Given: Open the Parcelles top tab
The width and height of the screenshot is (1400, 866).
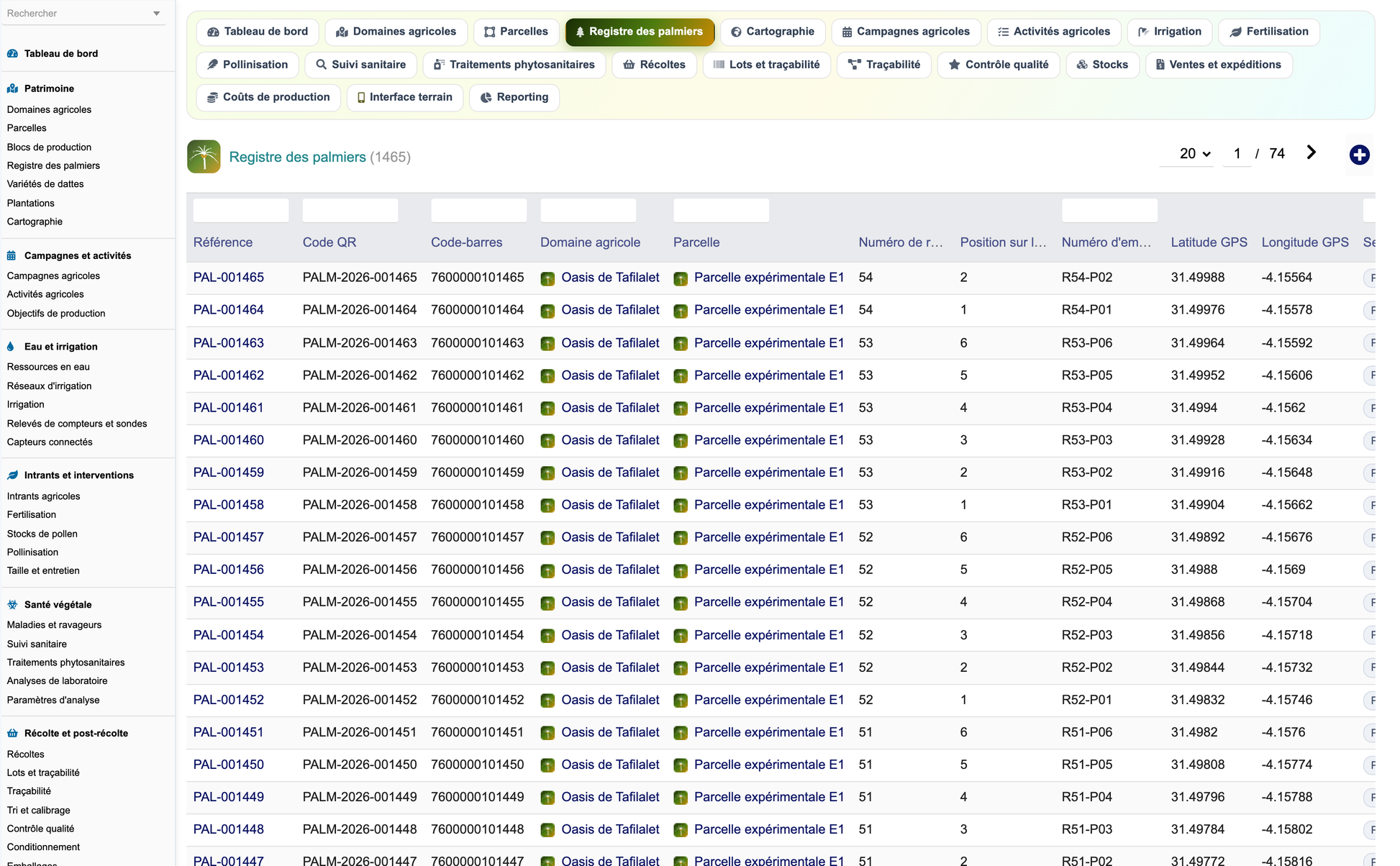Looking at the screenshot, I should (516, 32).
